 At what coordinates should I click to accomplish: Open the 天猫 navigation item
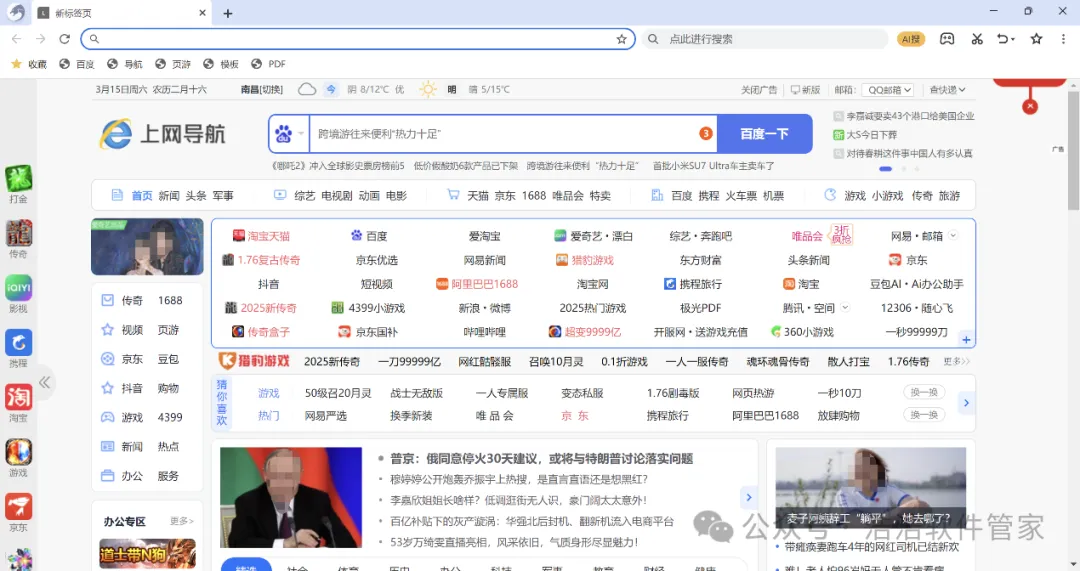[477, 196]
